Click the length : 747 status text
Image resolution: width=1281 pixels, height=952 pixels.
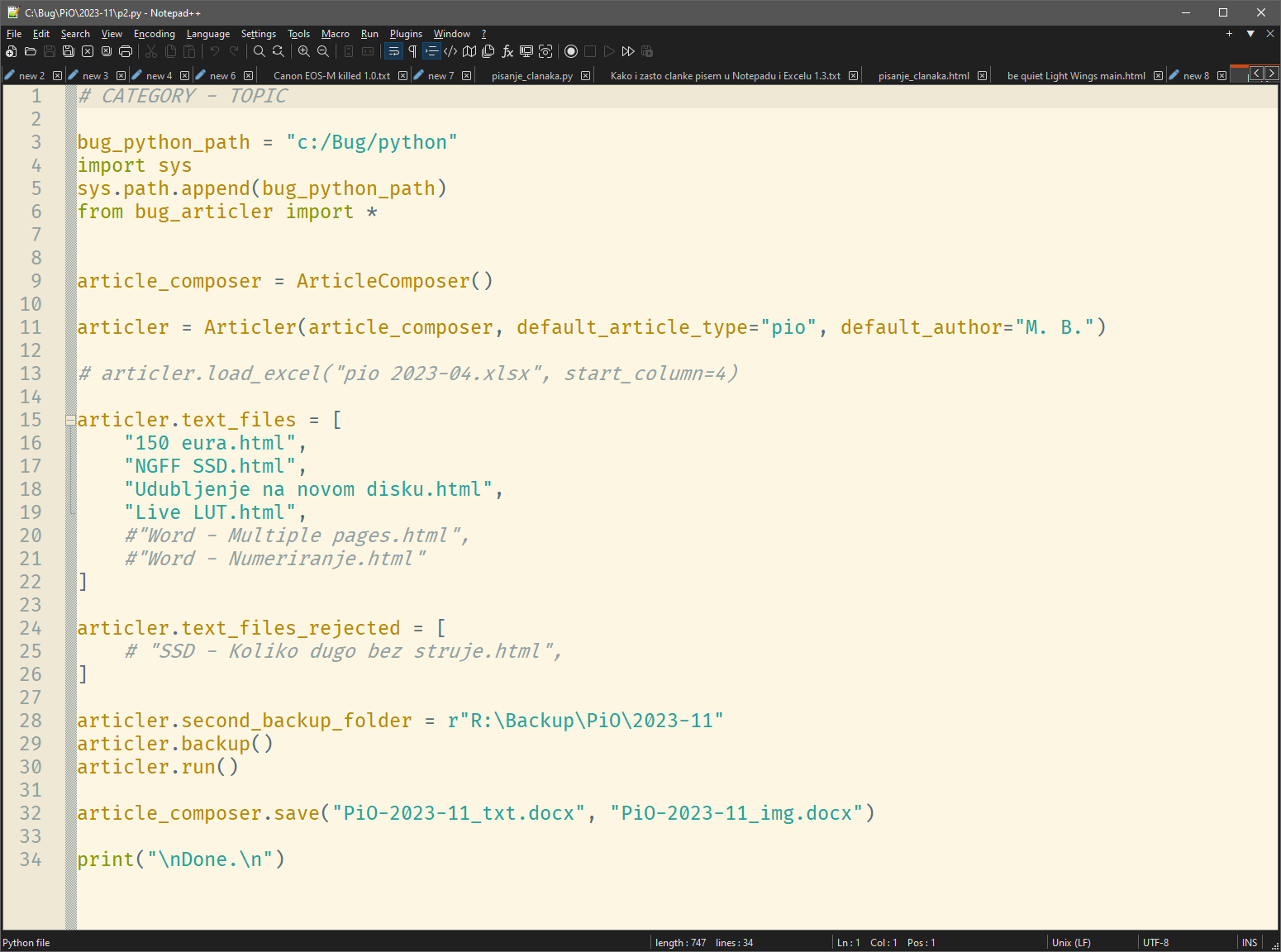point(681,943)
